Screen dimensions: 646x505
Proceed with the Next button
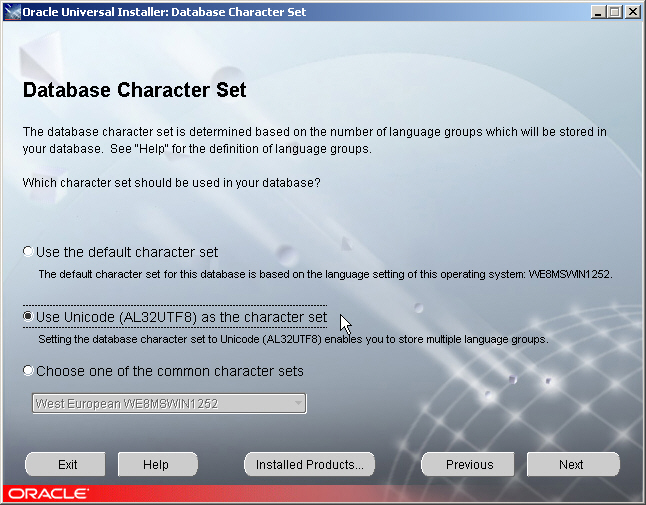click(573, 464)
